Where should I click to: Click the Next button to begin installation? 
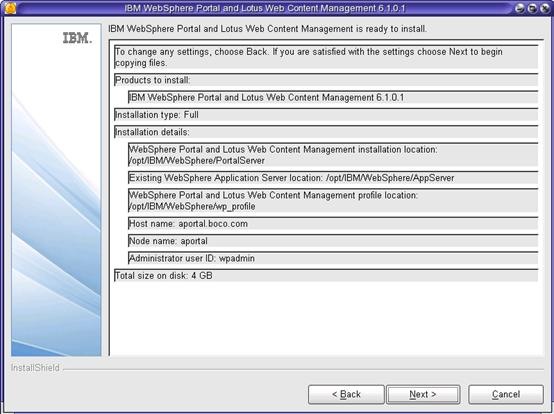click(x=423, y=394)
